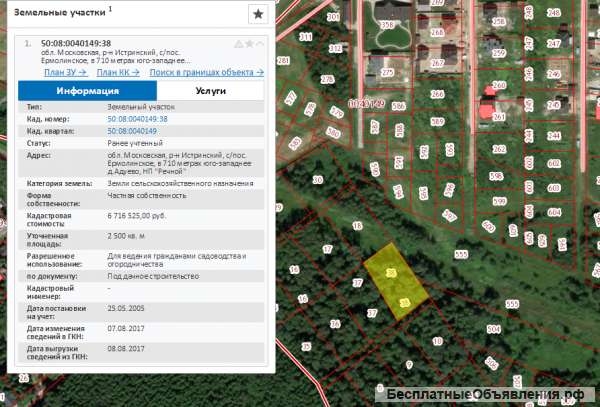This screenshot has height=407, width=600.
Task: Click map parcel labeled 358
Action: coord(387,25)
